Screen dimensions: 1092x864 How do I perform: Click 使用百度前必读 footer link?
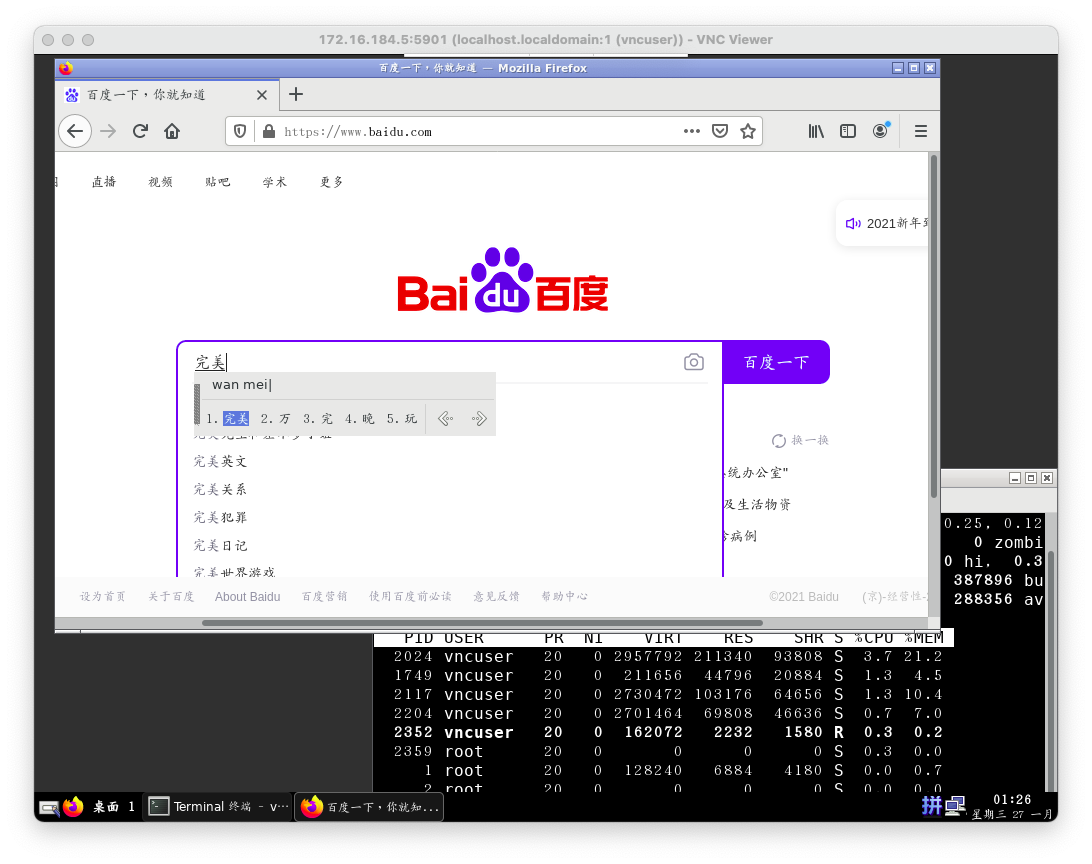410,597
